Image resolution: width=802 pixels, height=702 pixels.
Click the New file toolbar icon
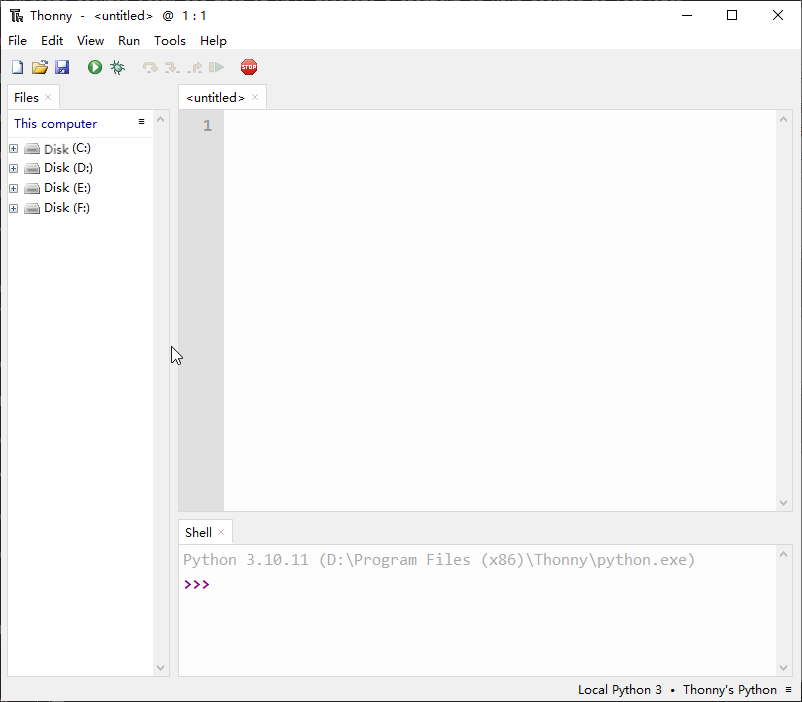tap(17, 67)
